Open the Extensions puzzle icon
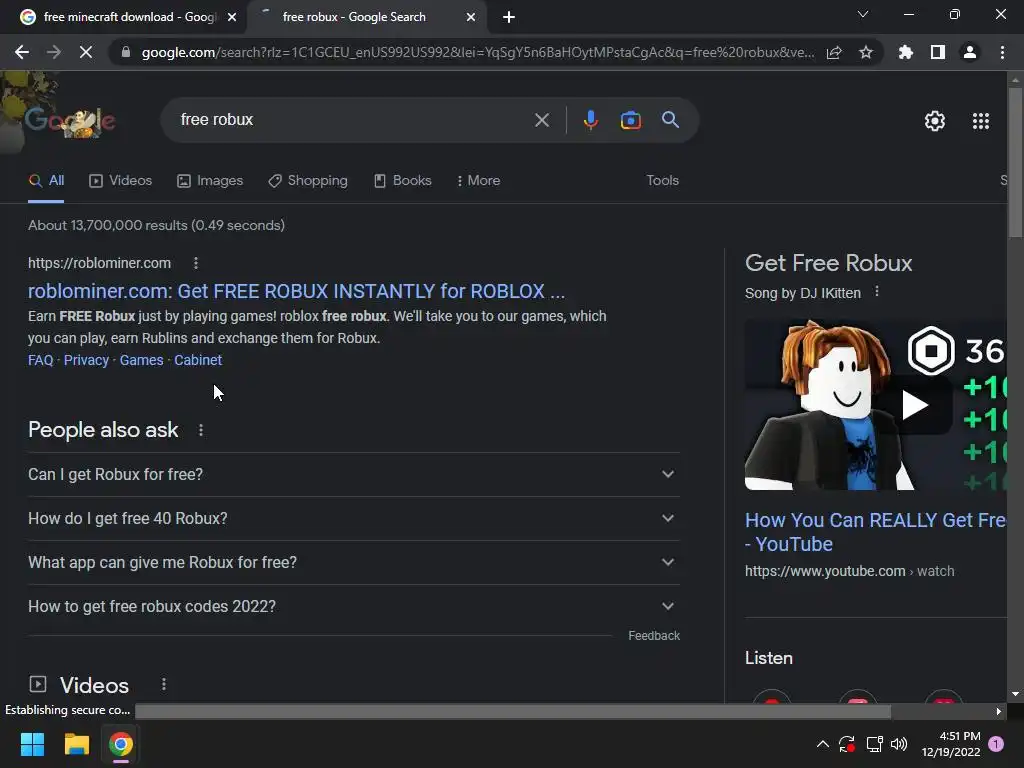The image size is (1024, 768). (906, 52)
